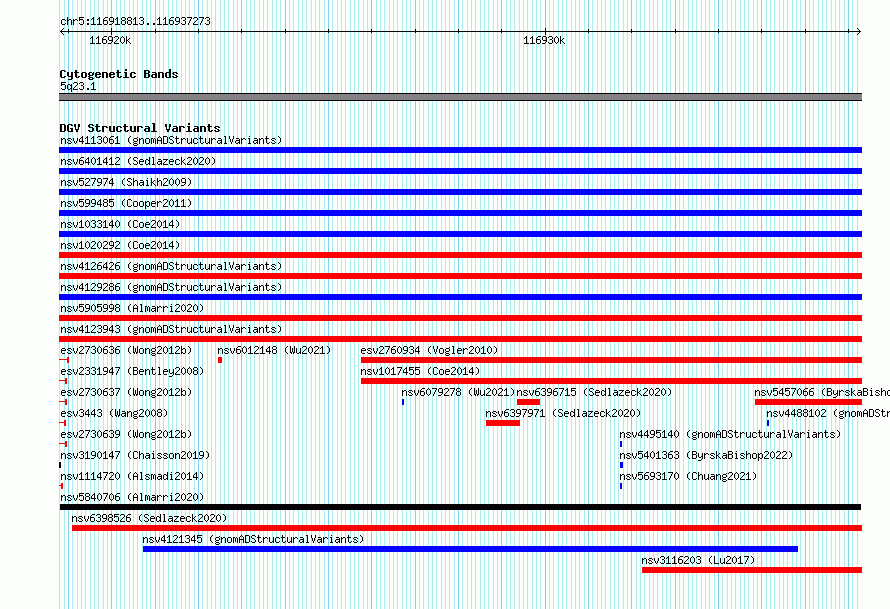Click the nsv6012148 Wu2021 label
Viewport: 890px width, 609px height.
274,350
